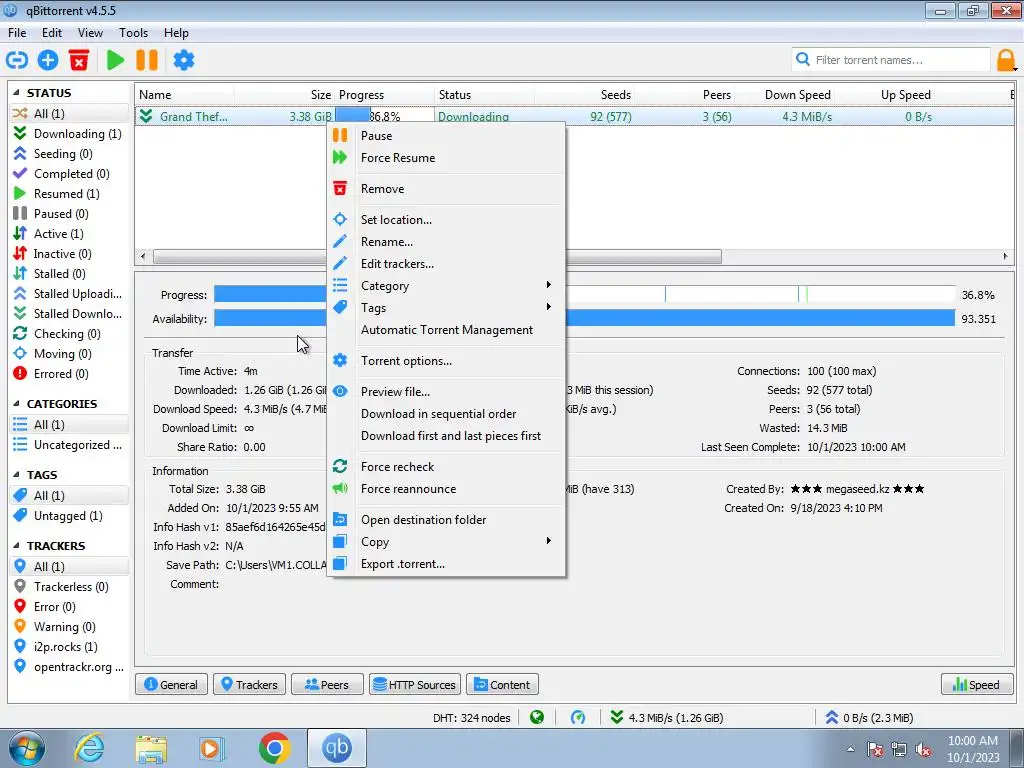Collapse the STATUS section
Screen dimensions: 1024x768
[x=16, y=93]
